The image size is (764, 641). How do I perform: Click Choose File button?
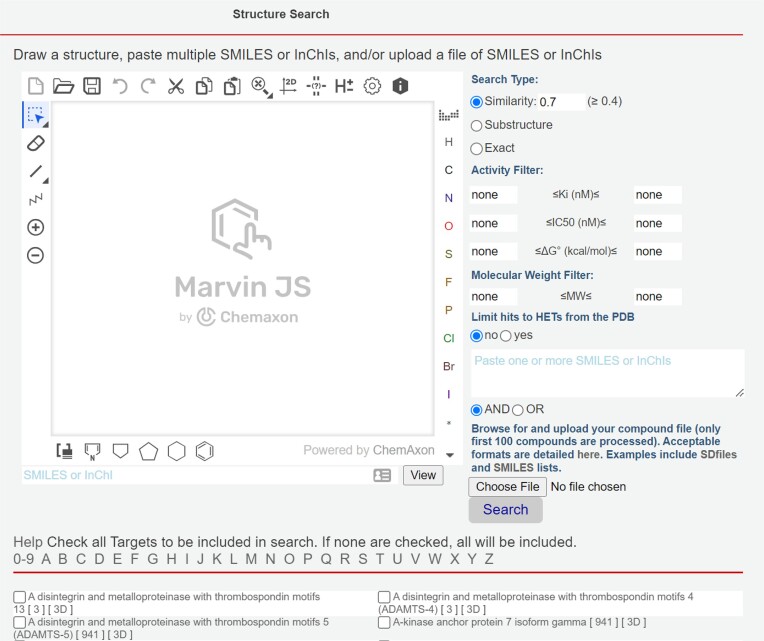coord(507,487)
